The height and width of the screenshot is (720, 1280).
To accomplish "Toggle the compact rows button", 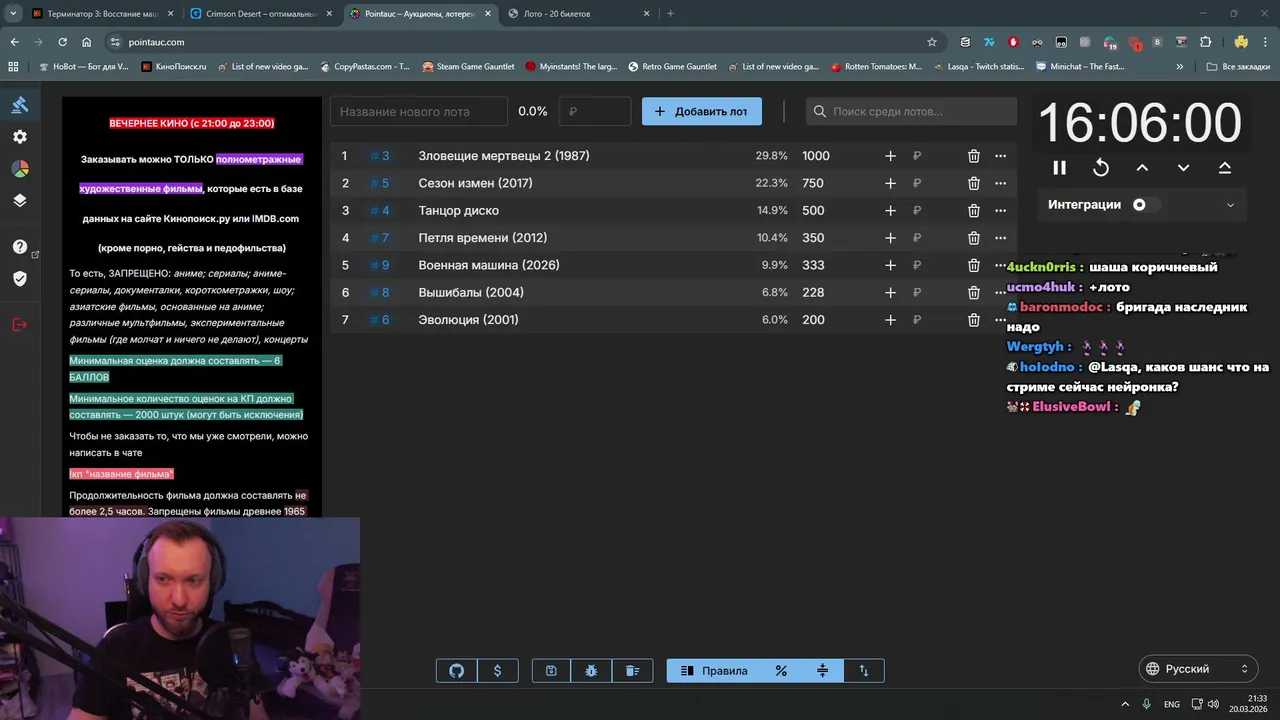I will 823,671.
